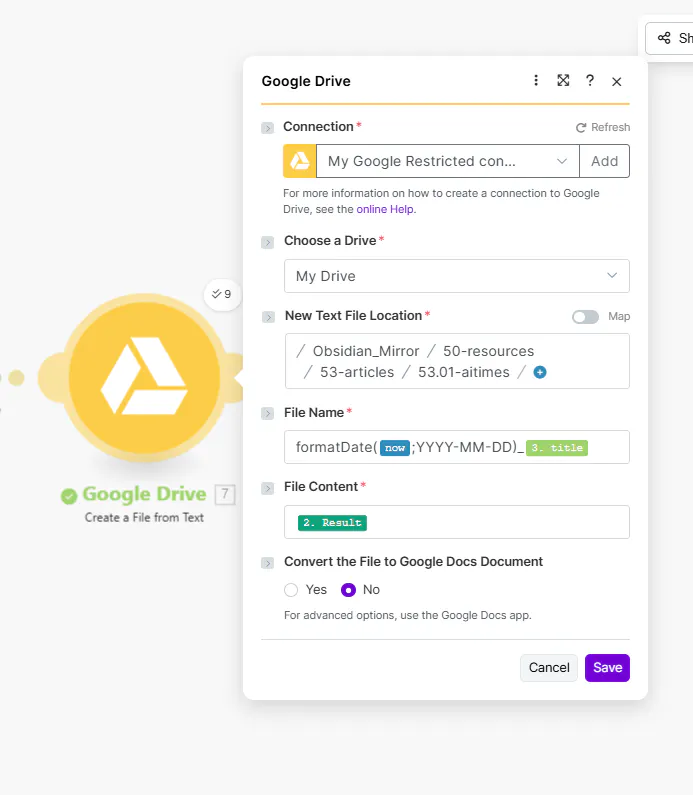Click the Create a File from Text label
693x795 pixels.
click(144, 518)
